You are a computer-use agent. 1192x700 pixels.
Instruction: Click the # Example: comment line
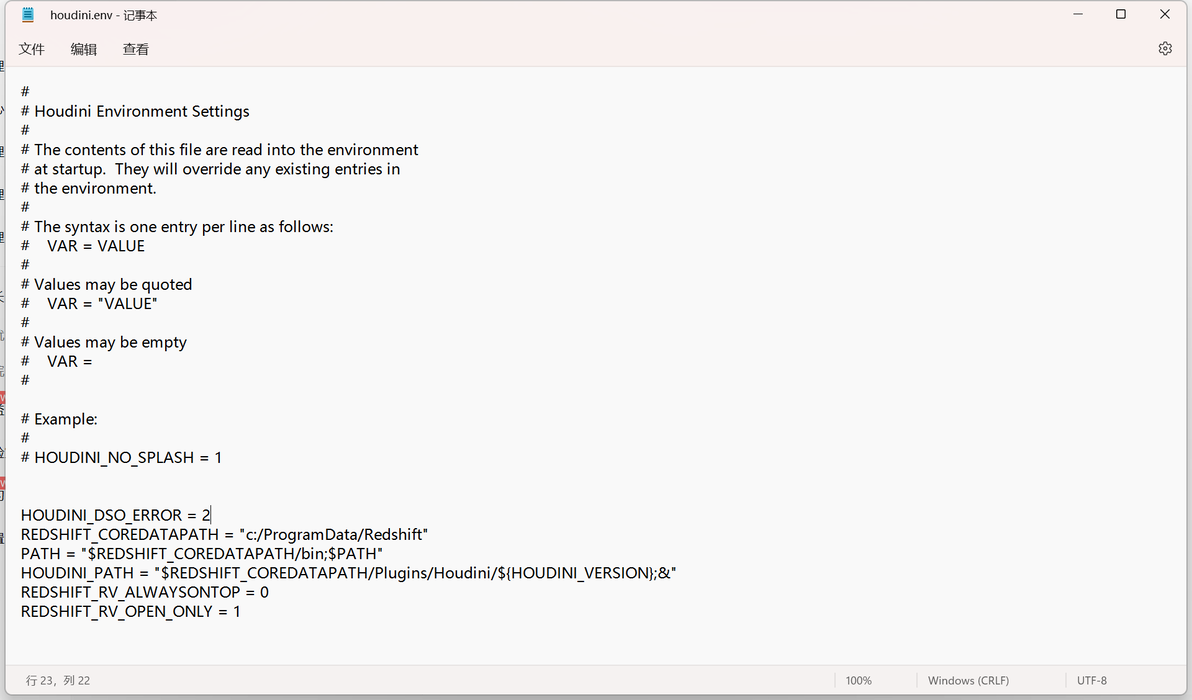pos(59,419)
